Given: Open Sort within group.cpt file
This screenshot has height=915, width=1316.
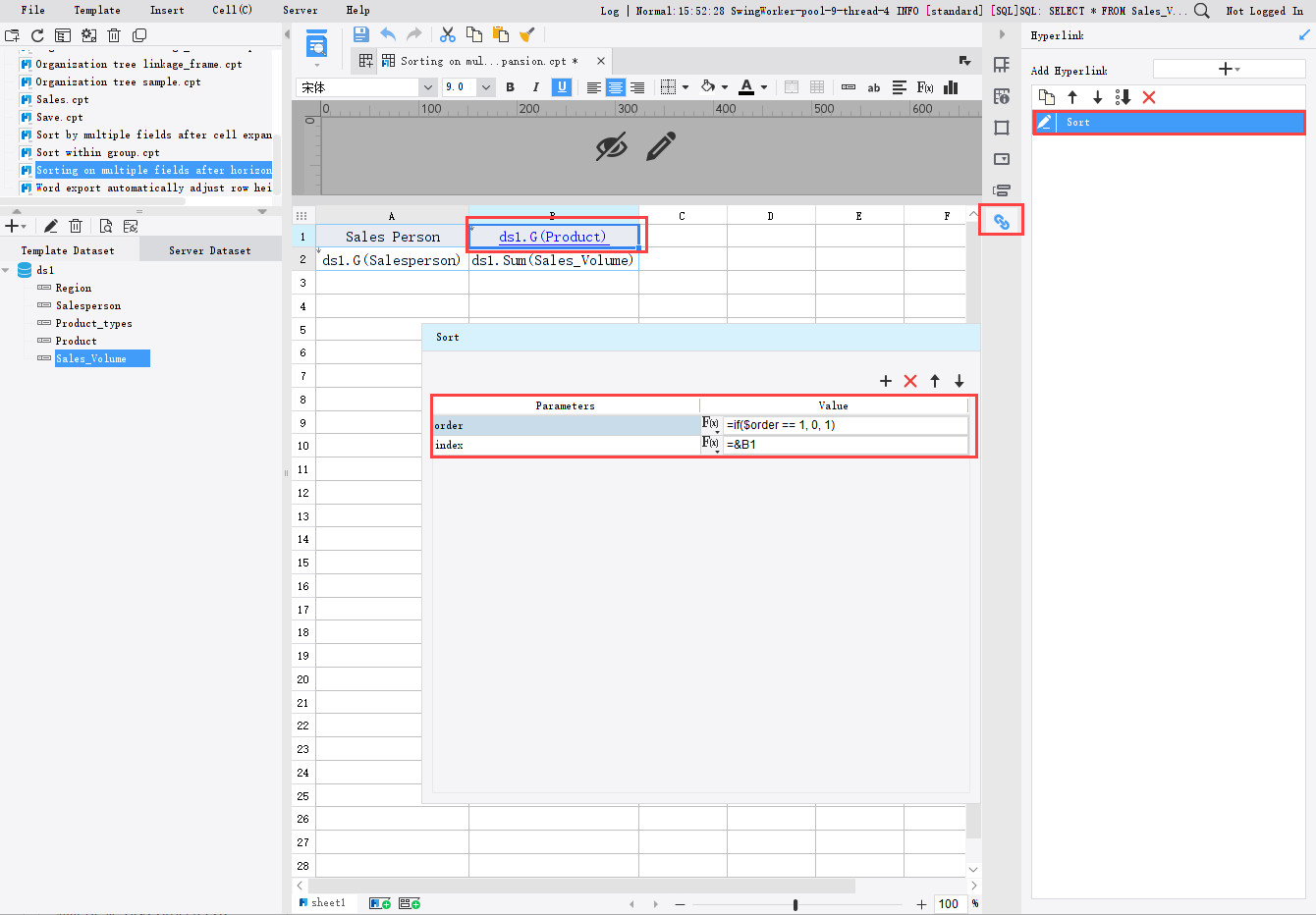Looking at the screenshot, I should point(97,152).
